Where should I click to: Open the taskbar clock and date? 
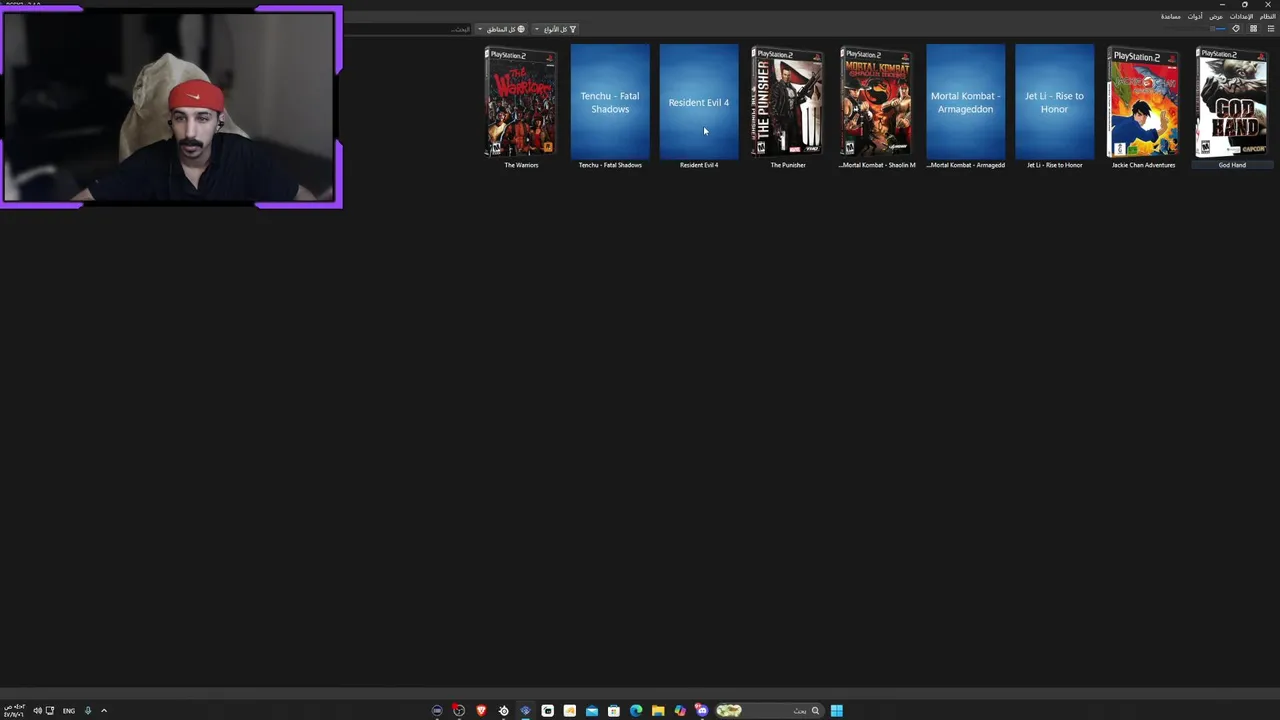(14, 710)
